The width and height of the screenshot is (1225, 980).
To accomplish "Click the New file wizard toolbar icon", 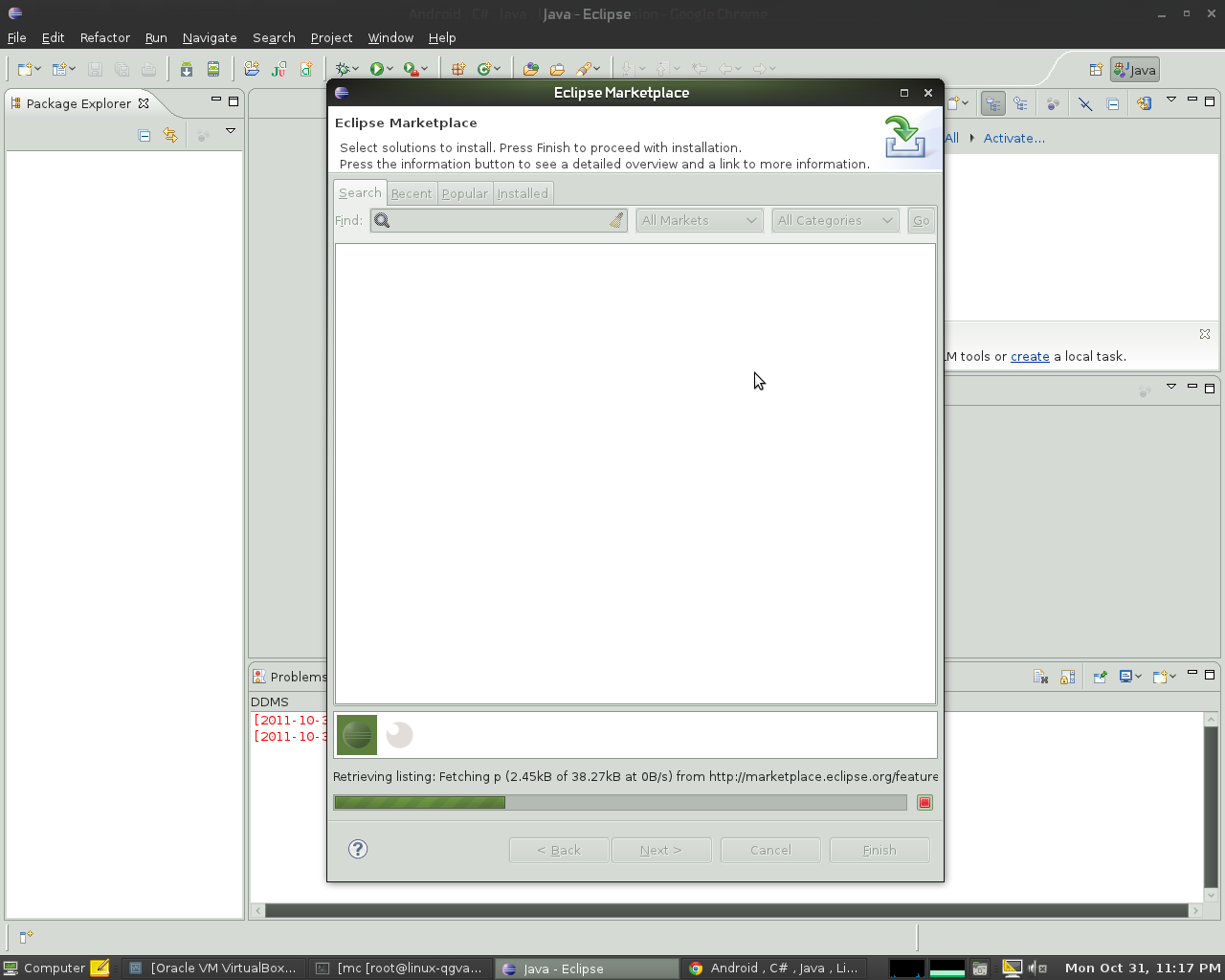I will [x=25, y=69].
